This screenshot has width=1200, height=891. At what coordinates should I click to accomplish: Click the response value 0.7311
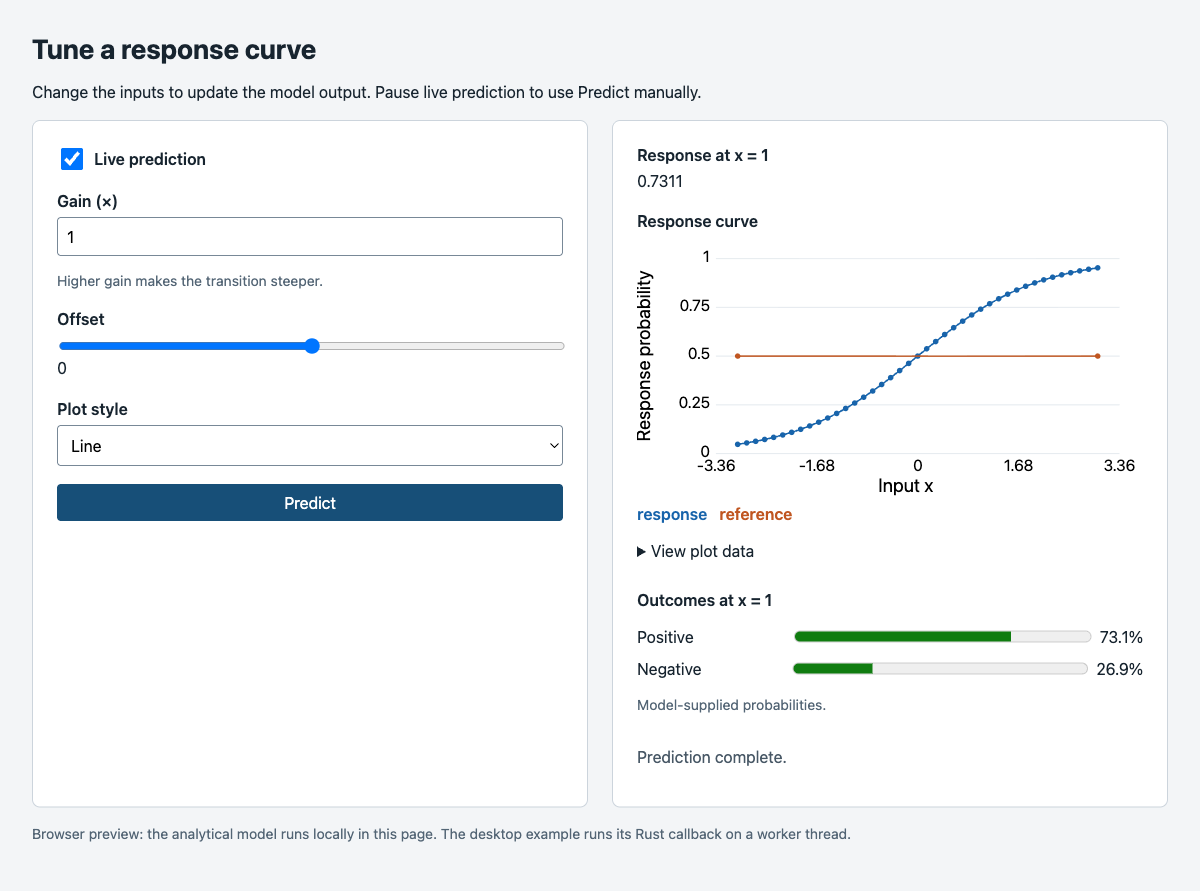pyautogui.click(x=660, y=182)
